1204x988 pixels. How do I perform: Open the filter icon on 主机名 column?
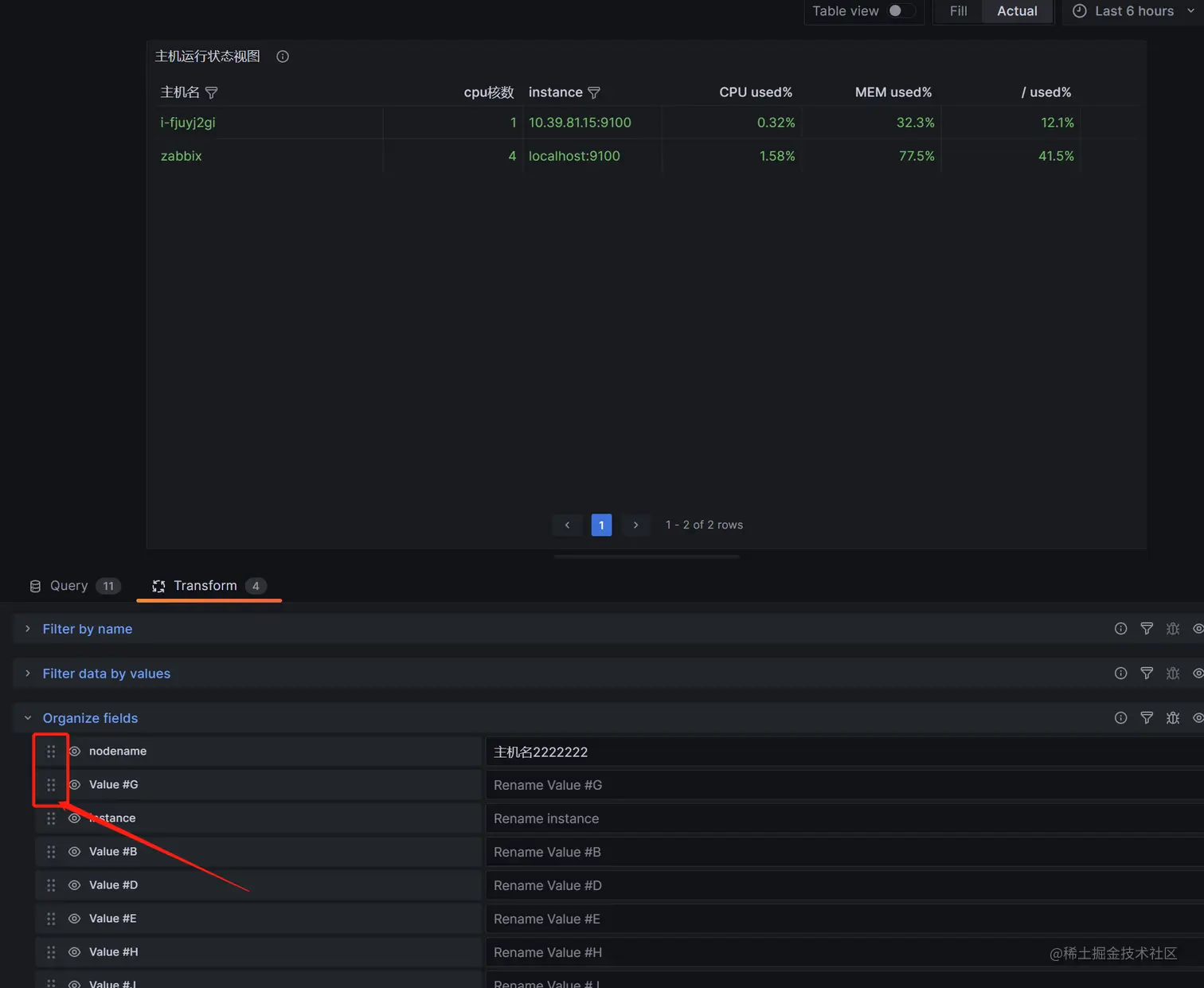tap(211, 92)
